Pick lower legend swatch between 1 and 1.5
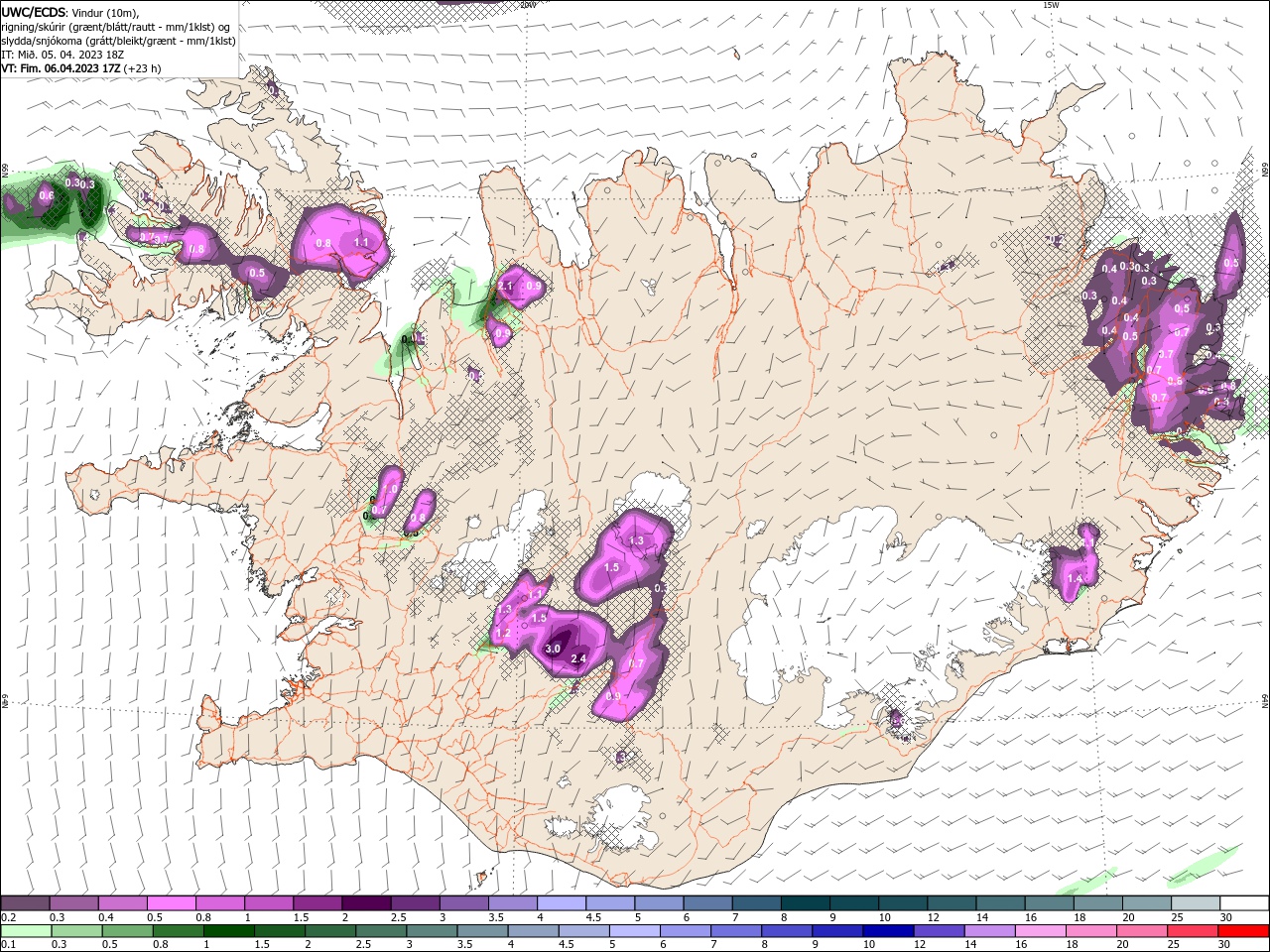 coord(229,931)
